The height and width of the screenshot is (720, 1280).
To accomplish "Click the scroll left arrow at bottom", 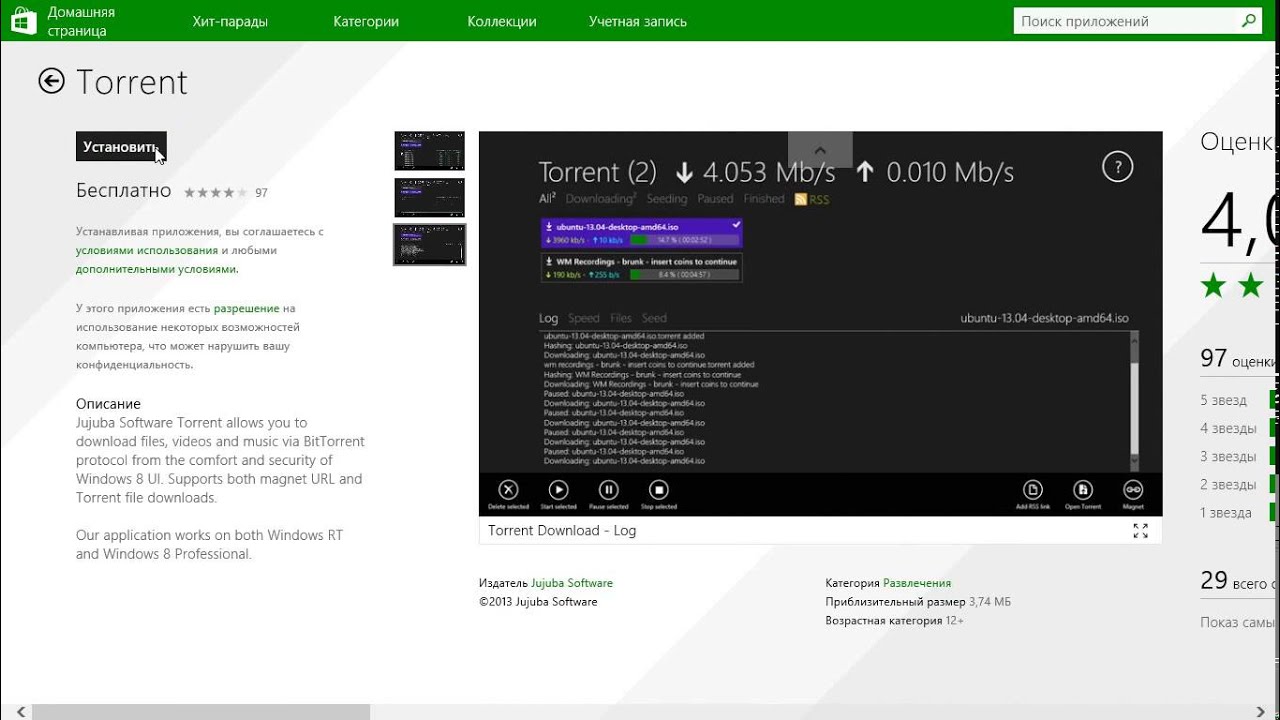I will click(19, 712).
